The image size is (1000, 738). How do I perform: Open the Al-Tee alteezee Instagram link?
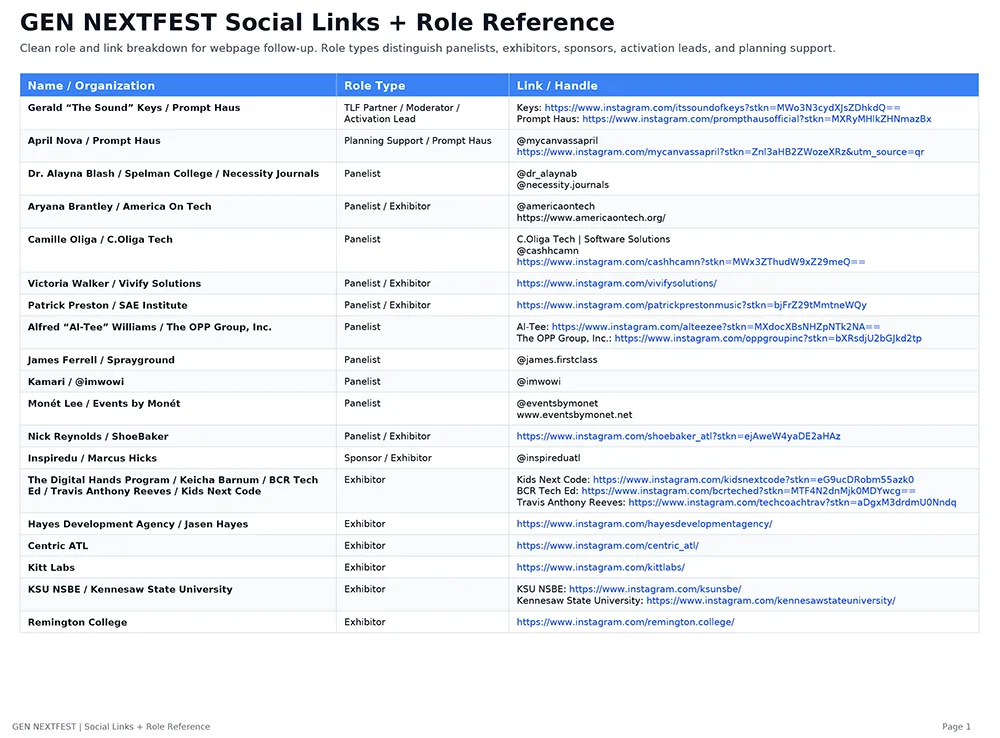[x=716, y=327]
